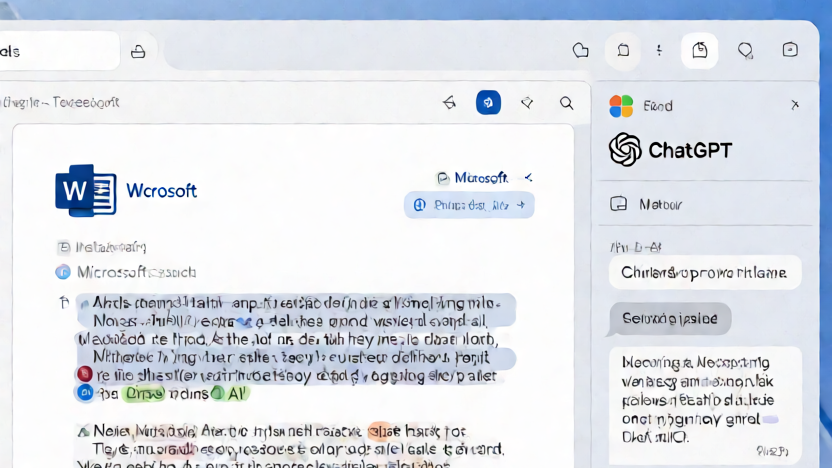Click the gray chat message bubble
This screenshot has width=832, height=468.
(670, 318)
